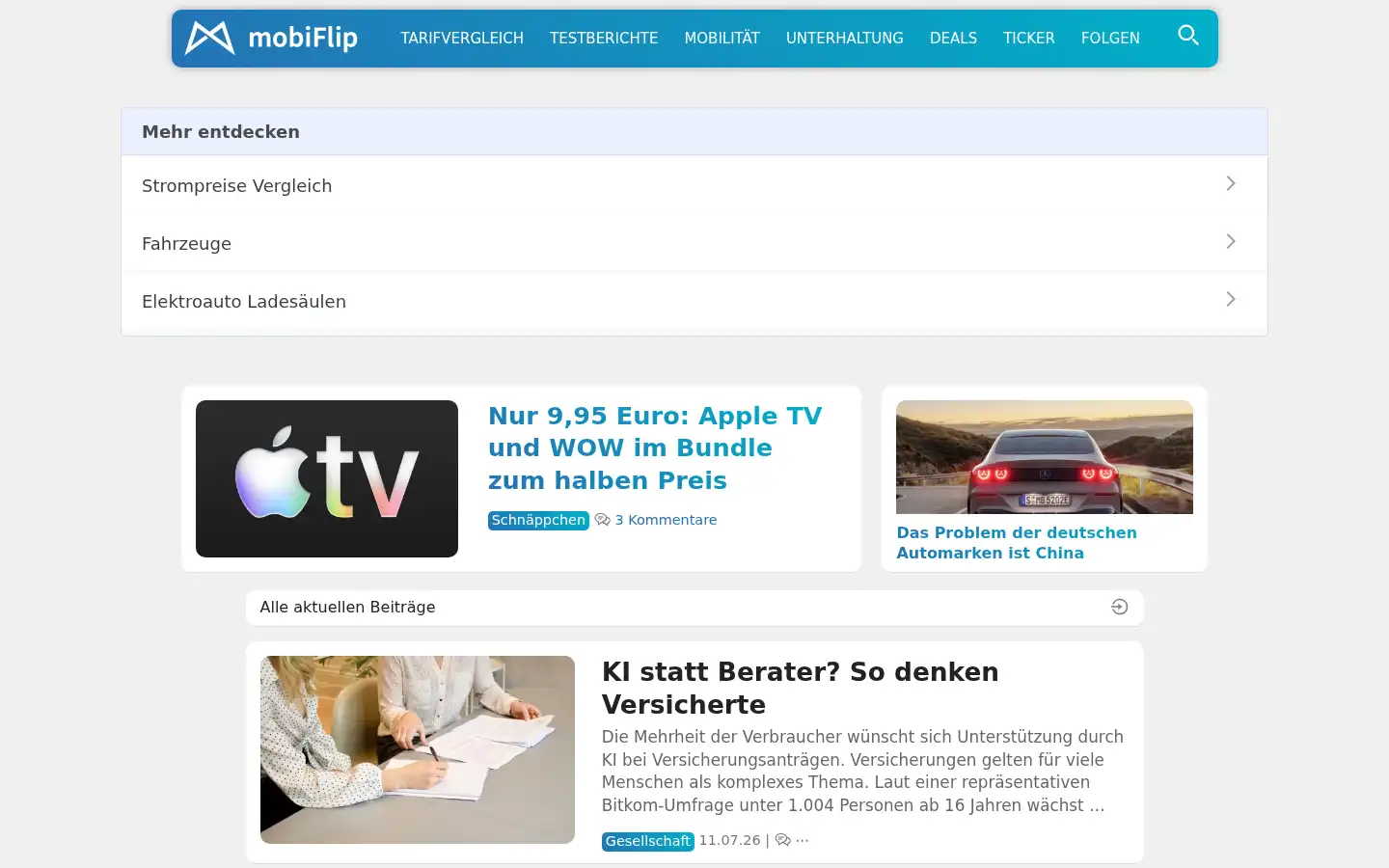Open the Apple TV logo thumbnail
Screen dimensions: 1389x868
327,478
